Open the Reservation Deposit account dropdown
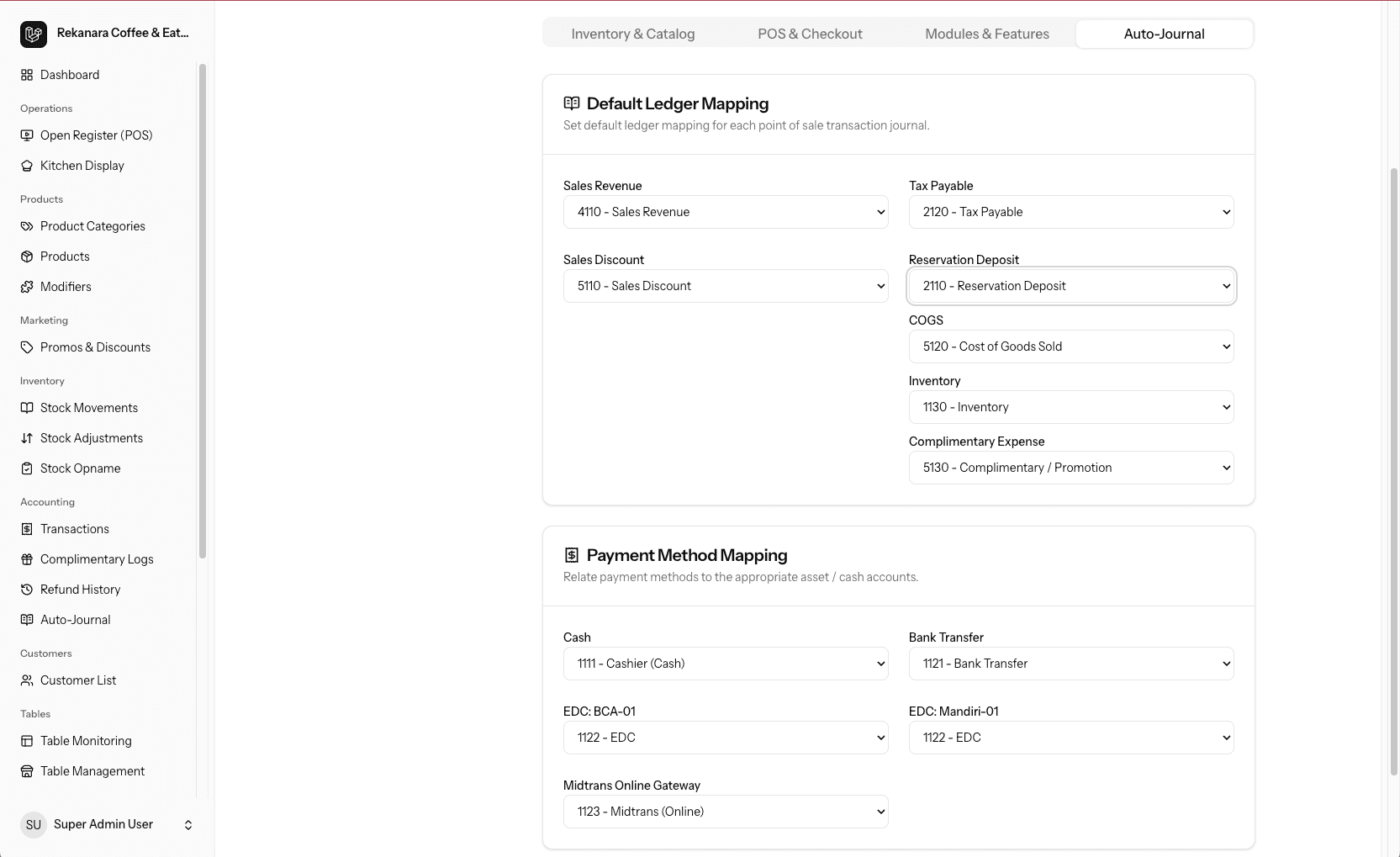 [x=1071, y=286]
